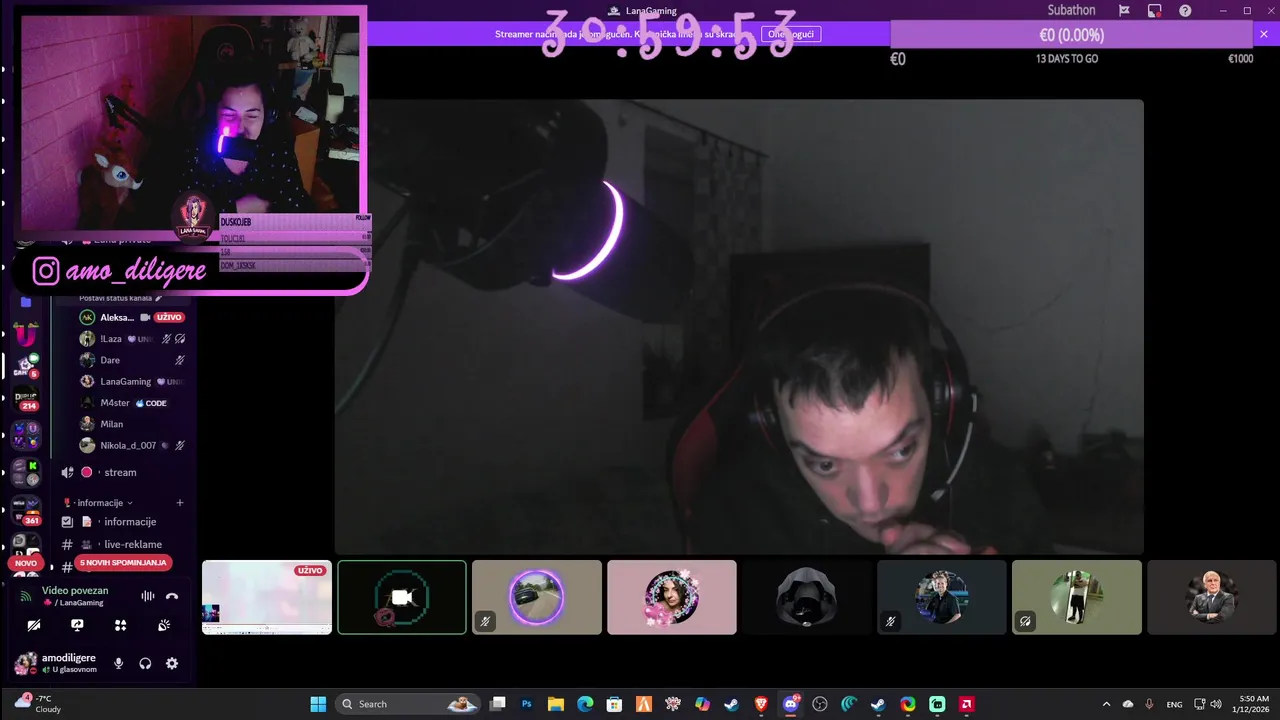
Task: Show hidden system tray icons
Action: pyautogui.click(x=1106, y=704)
